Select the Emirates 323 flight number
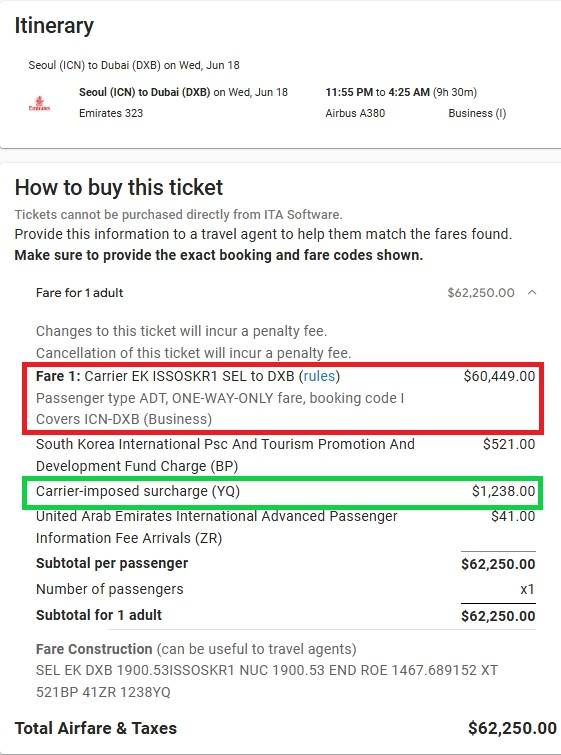The height and width of the screenshot is (755, 561). (111, 113)
